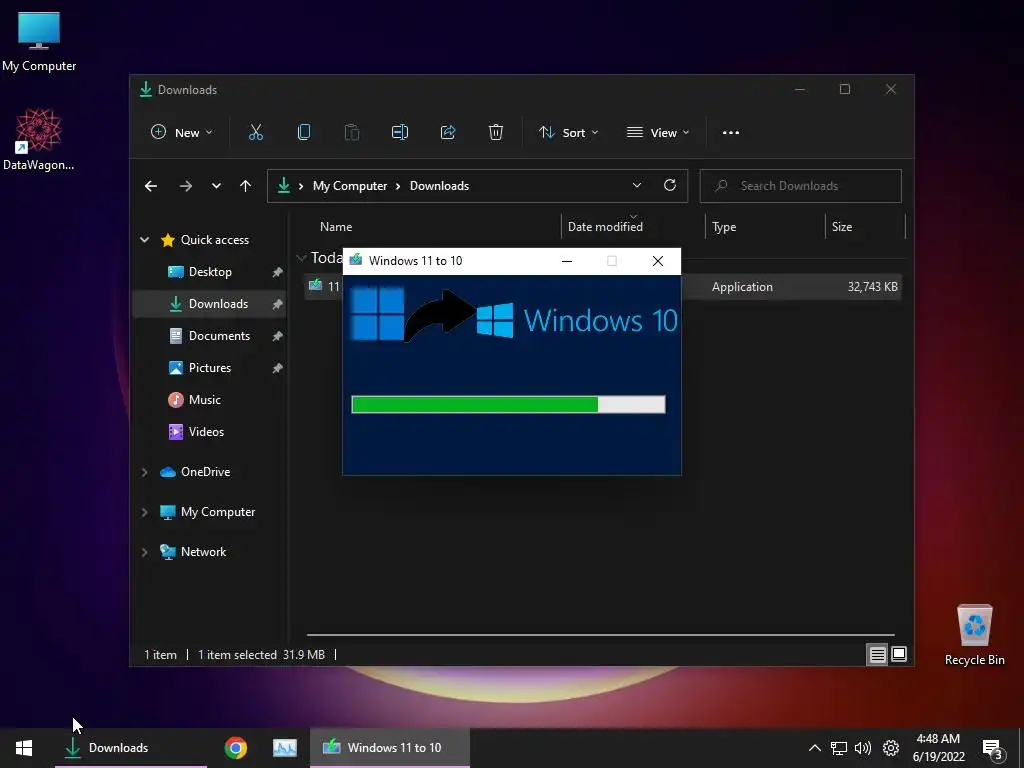This screenshot has height=768, width=1024.
Task: Click the green installer progress bar
Action: pos(508,404)
